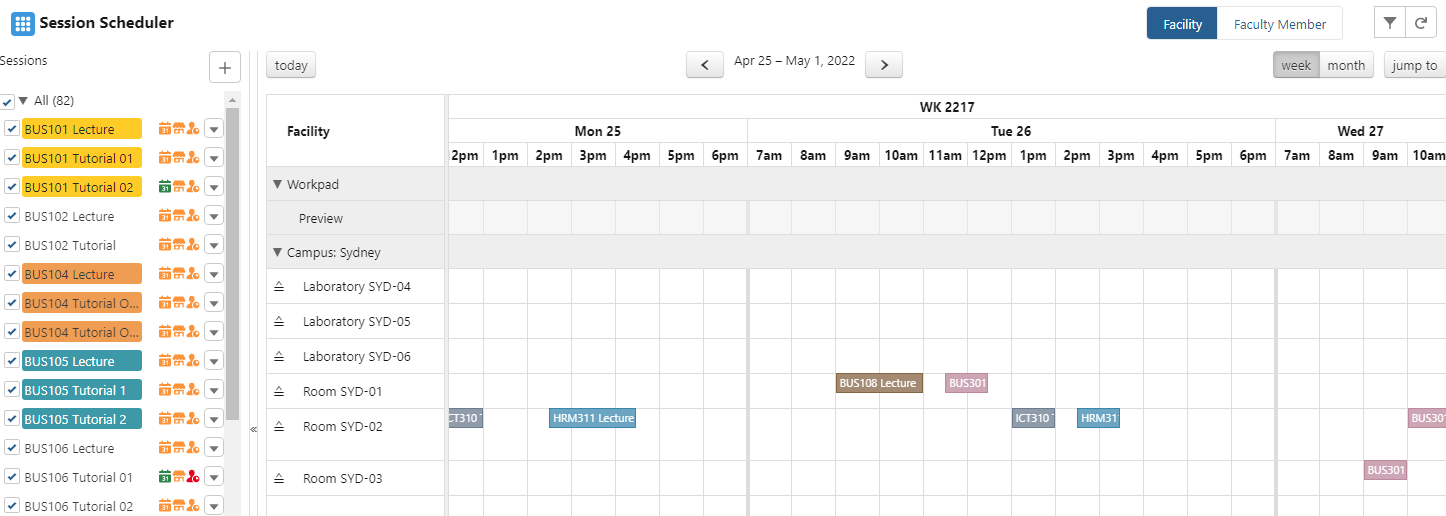Collapse the sessions panel with the « icon

253,429
